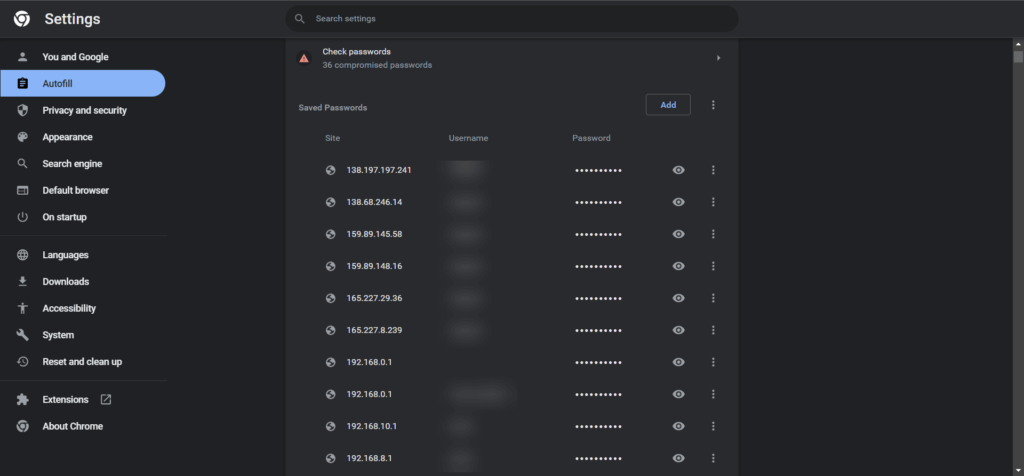Open more actions menu for 165.227.29.36
The image size is (1024, 476).
(713, 298)
